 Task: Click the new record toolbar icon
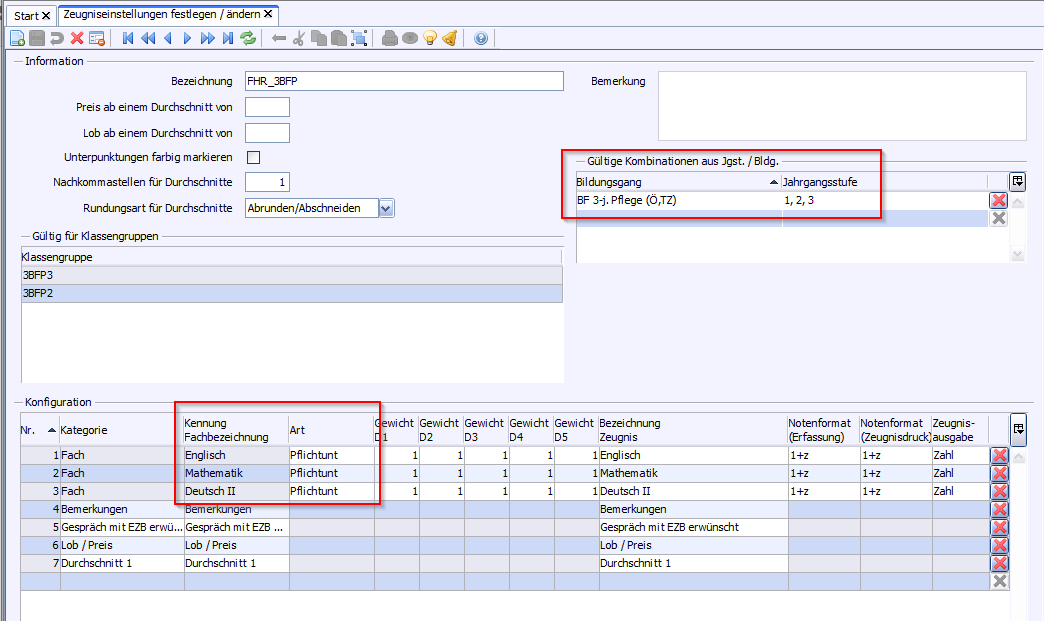[17, 38]
